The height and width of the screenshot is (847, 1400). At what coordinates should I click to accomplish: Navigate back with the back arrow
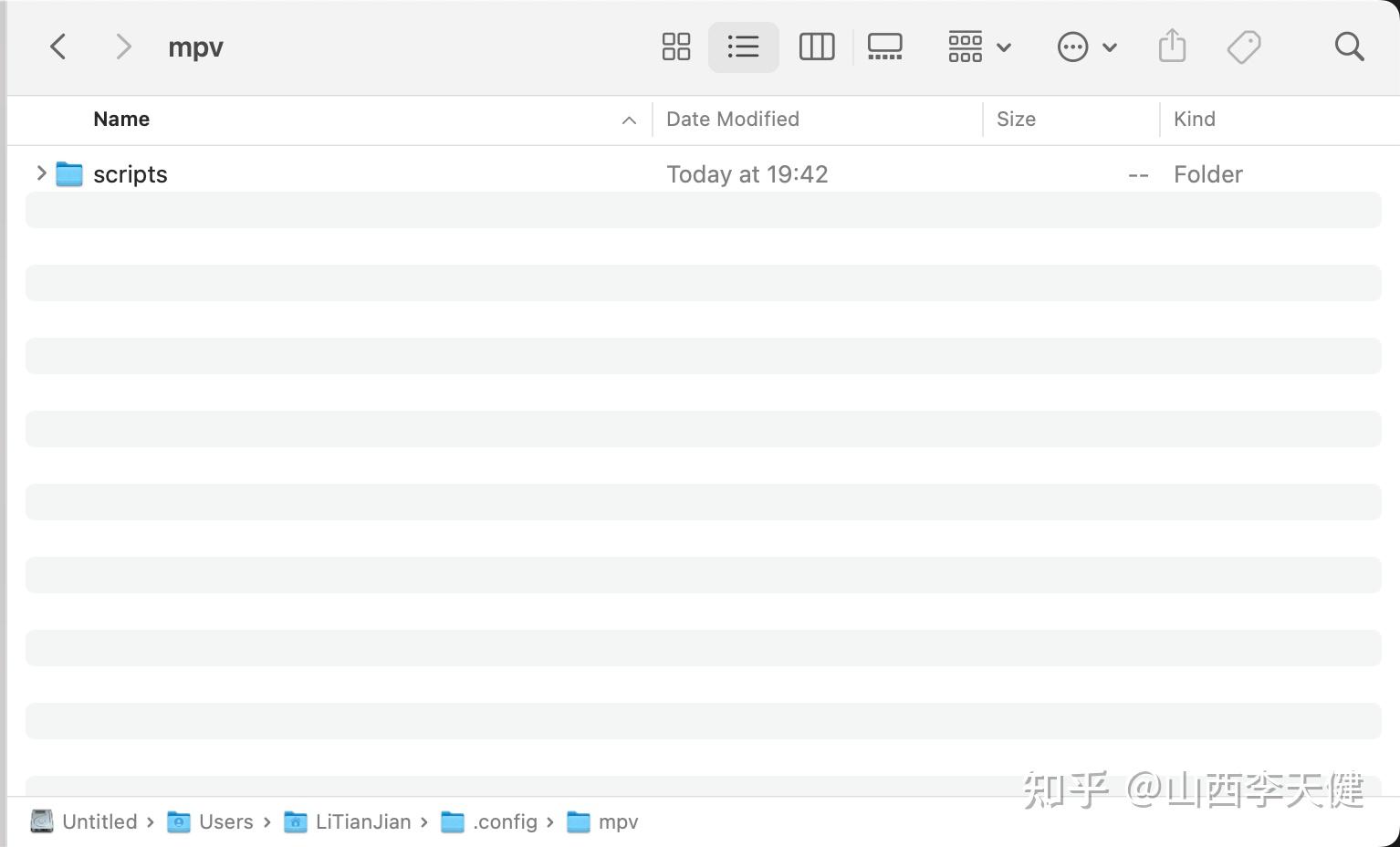pyautogui.click(x=57, y=47)
